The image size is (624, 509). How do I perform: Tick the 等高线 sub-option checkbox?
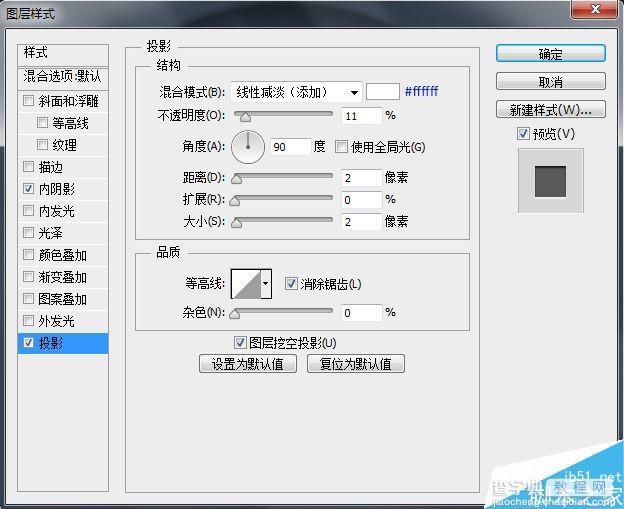[42, 123]
